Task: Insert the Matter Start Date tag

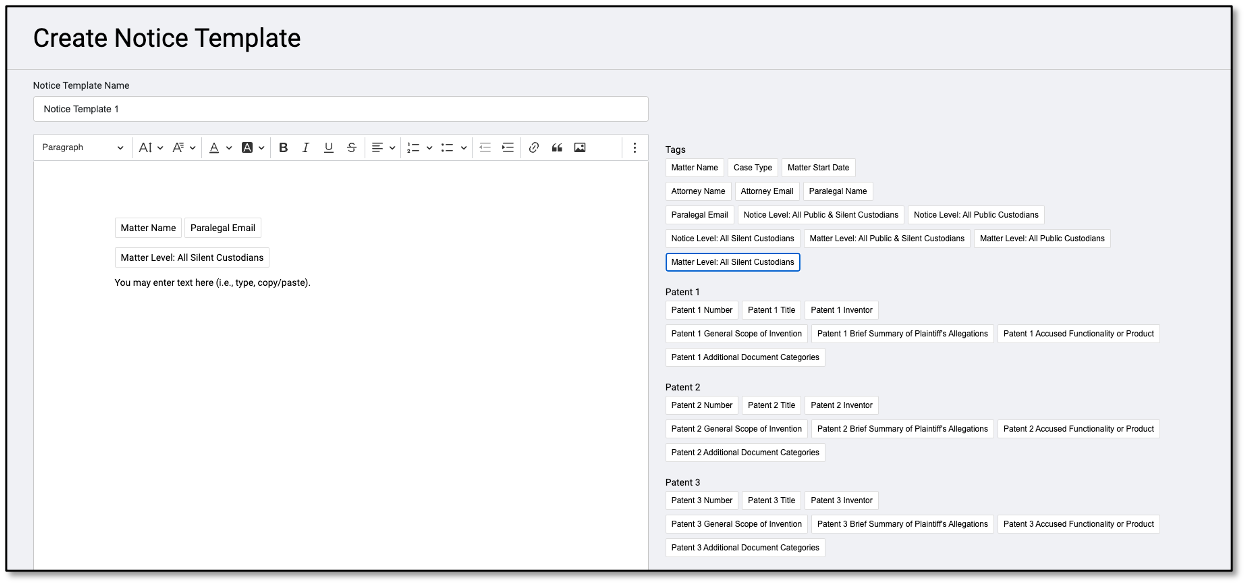Action: (x=819, y=168)
